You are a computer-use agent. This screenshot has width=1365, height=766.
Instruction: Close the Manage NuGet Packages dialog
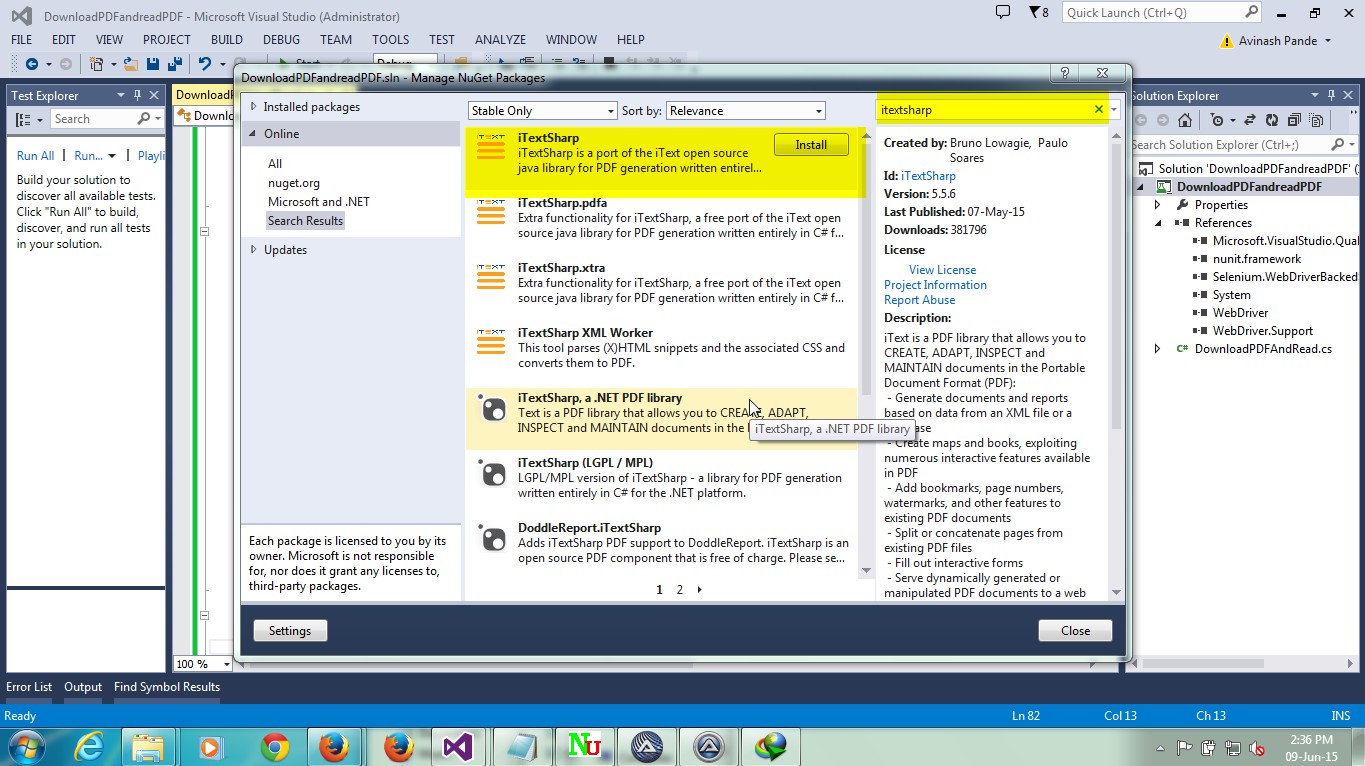1075,631
